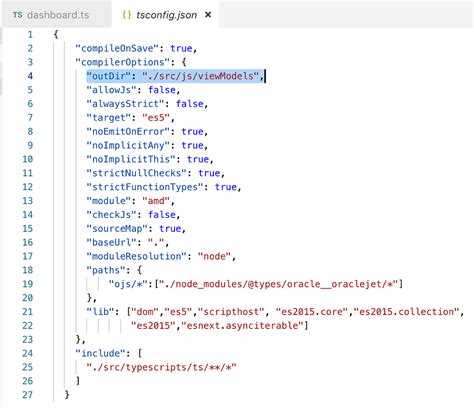The image size is (474, 408).
Task: Click the "strictNullChecks" key
Action: click(137, 173)
